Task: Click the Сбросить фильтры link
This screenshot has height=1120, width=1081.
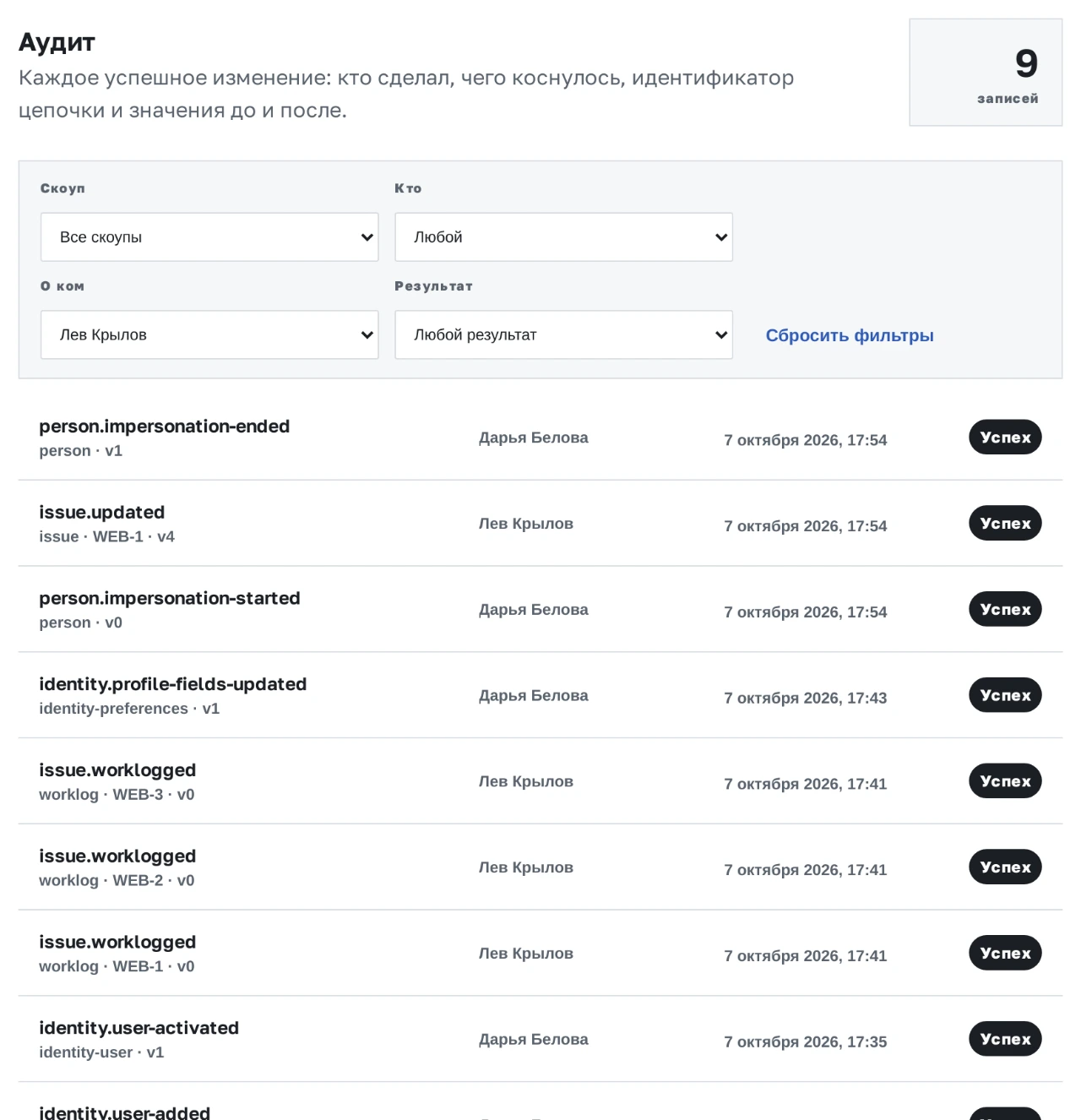Action: click(x=850, y=335)
